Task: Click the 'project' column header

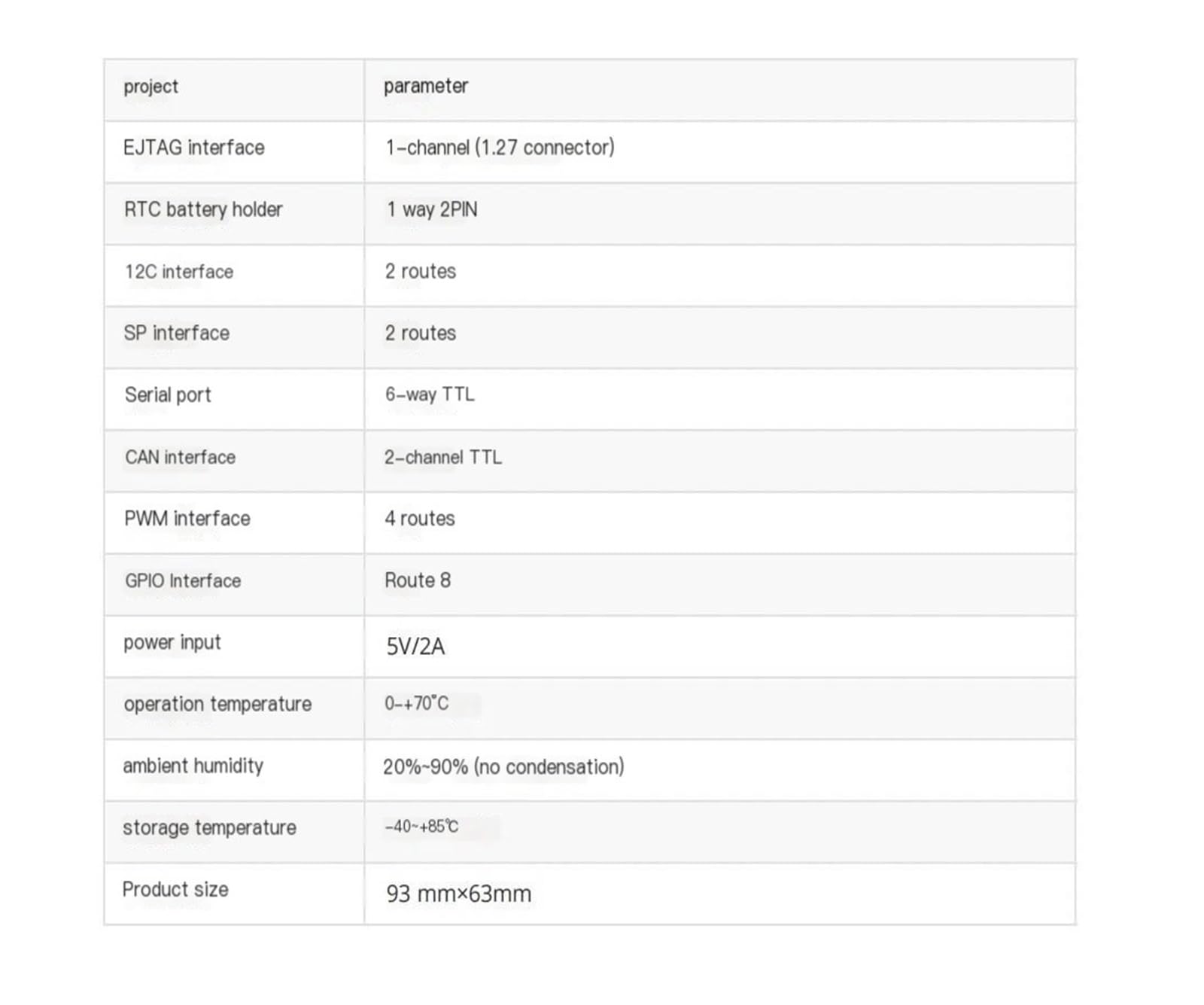Action: 150,87
